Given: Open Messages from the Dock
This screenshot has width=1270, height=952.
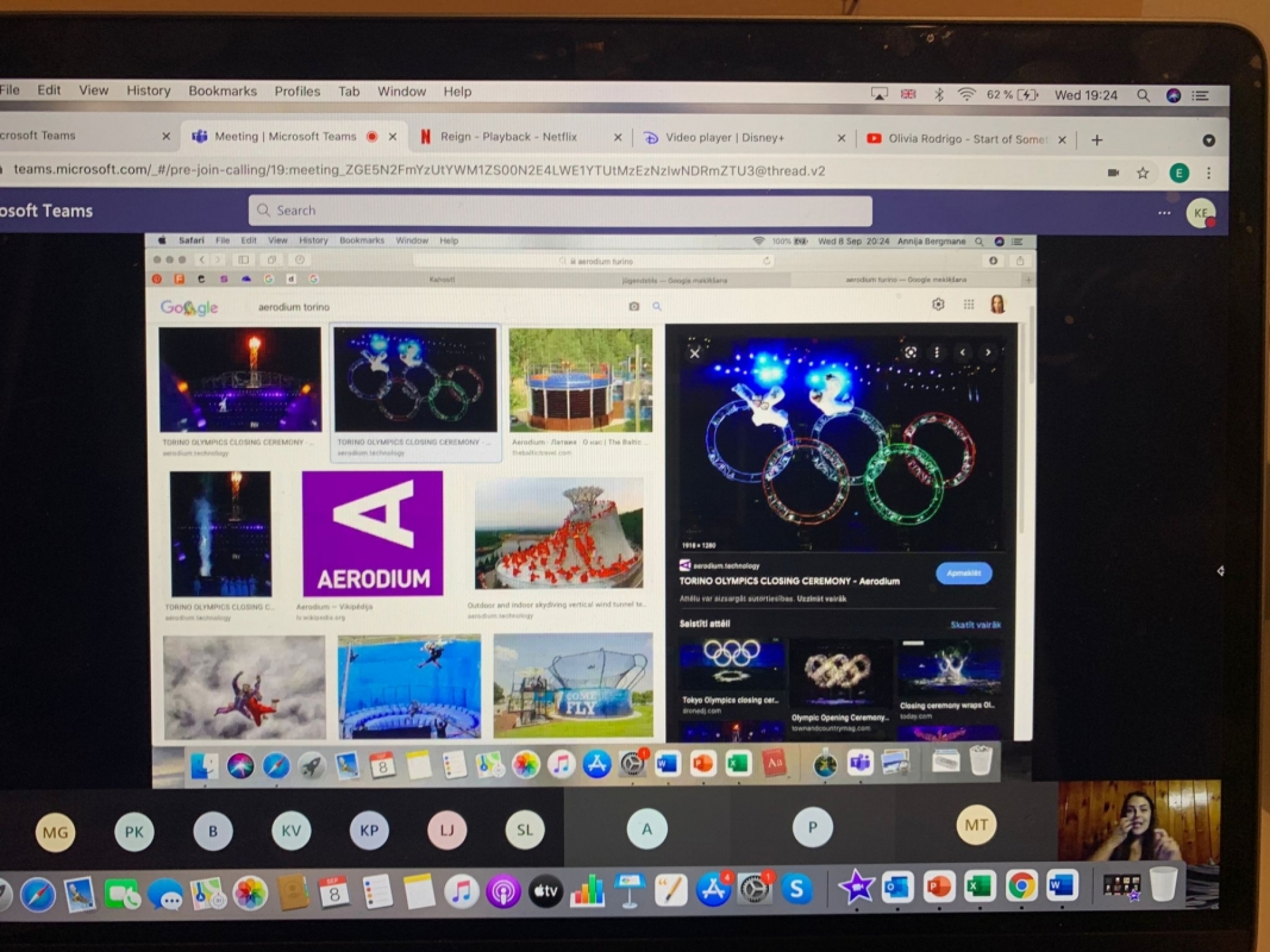Looking at the screenshot, I should click(165, 894).
